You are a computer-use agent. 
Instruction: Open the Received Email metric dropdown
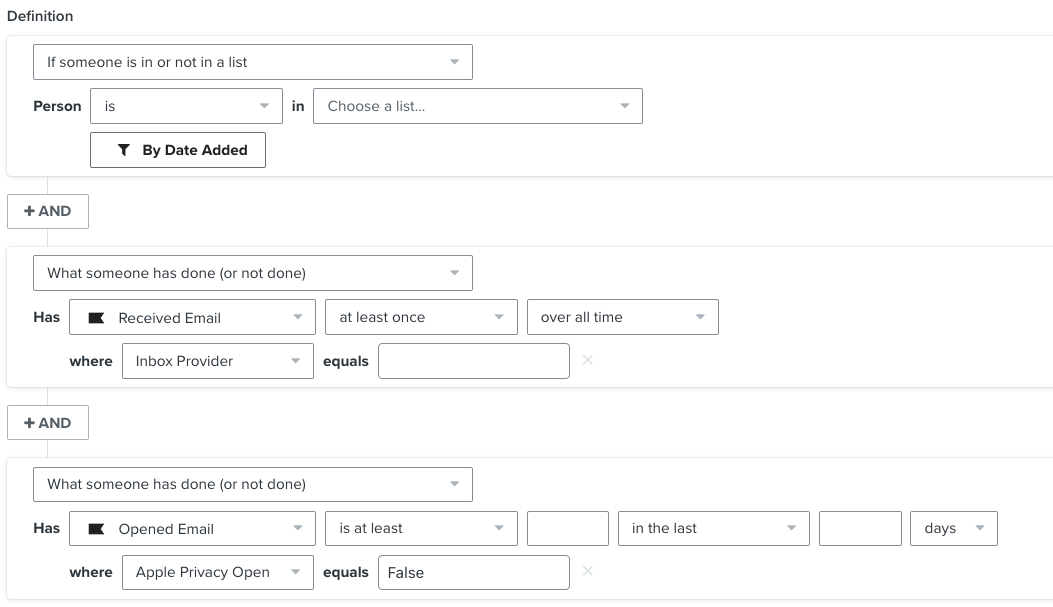(x=193, y=317)
